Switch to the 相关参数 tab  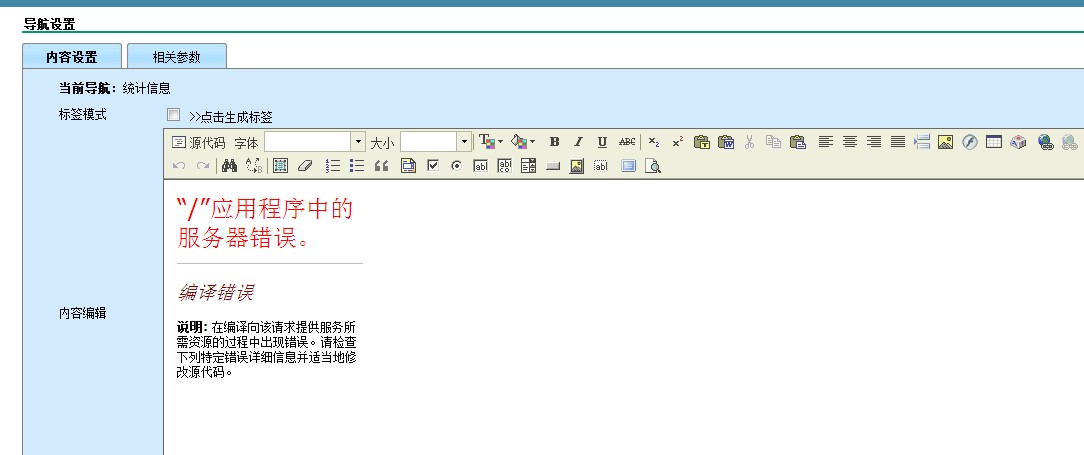[176, 57]
